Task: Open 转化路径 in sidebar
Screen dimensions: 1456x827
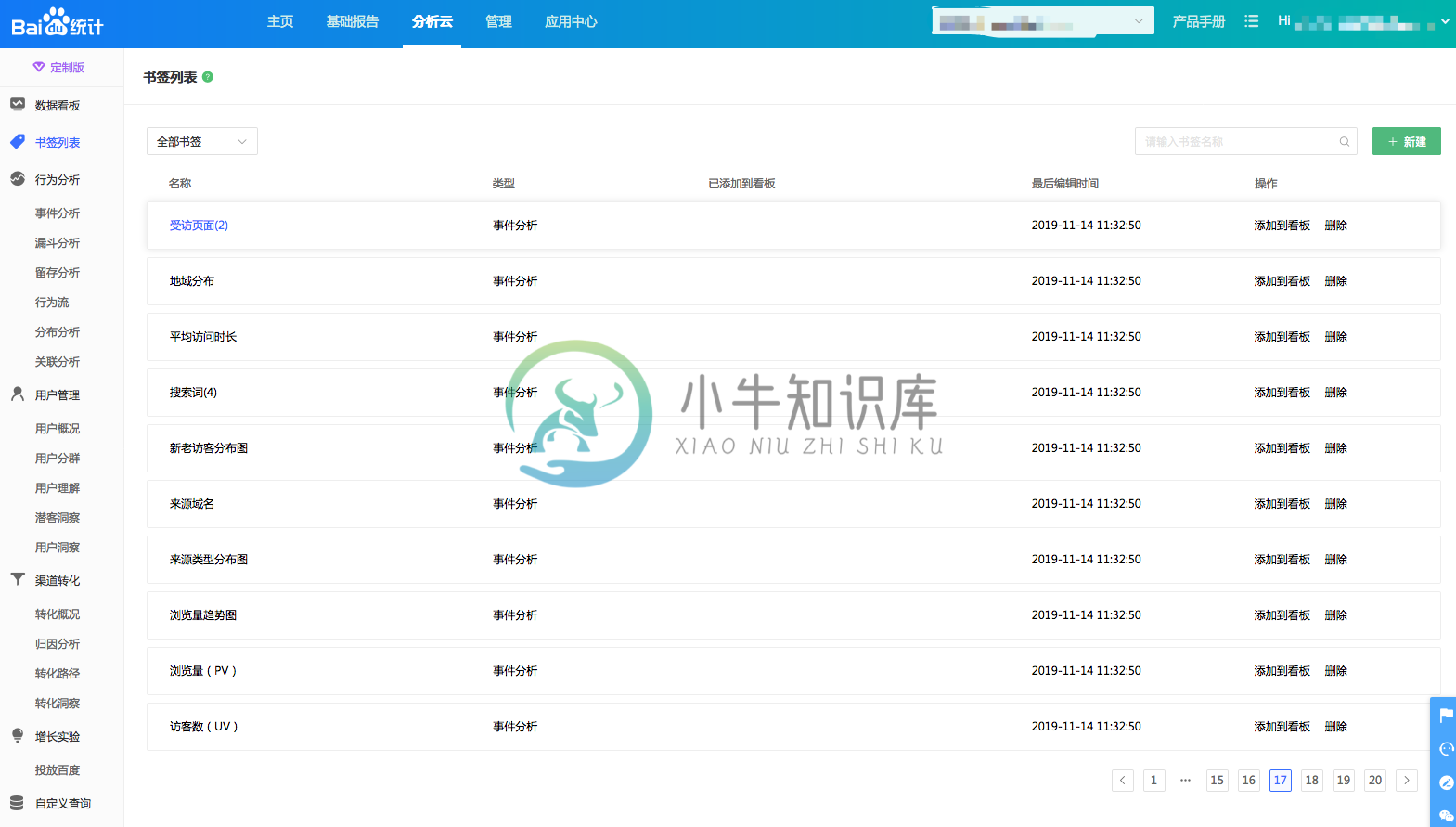Action: [x=58, y=674]
